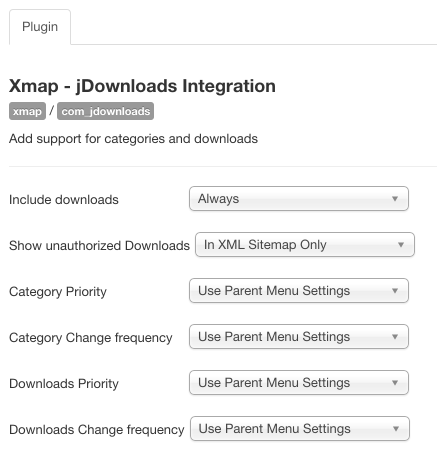Open the Include downloads dropdown
The width and height of the screenshot is (437, 455).
pos(299,199)
